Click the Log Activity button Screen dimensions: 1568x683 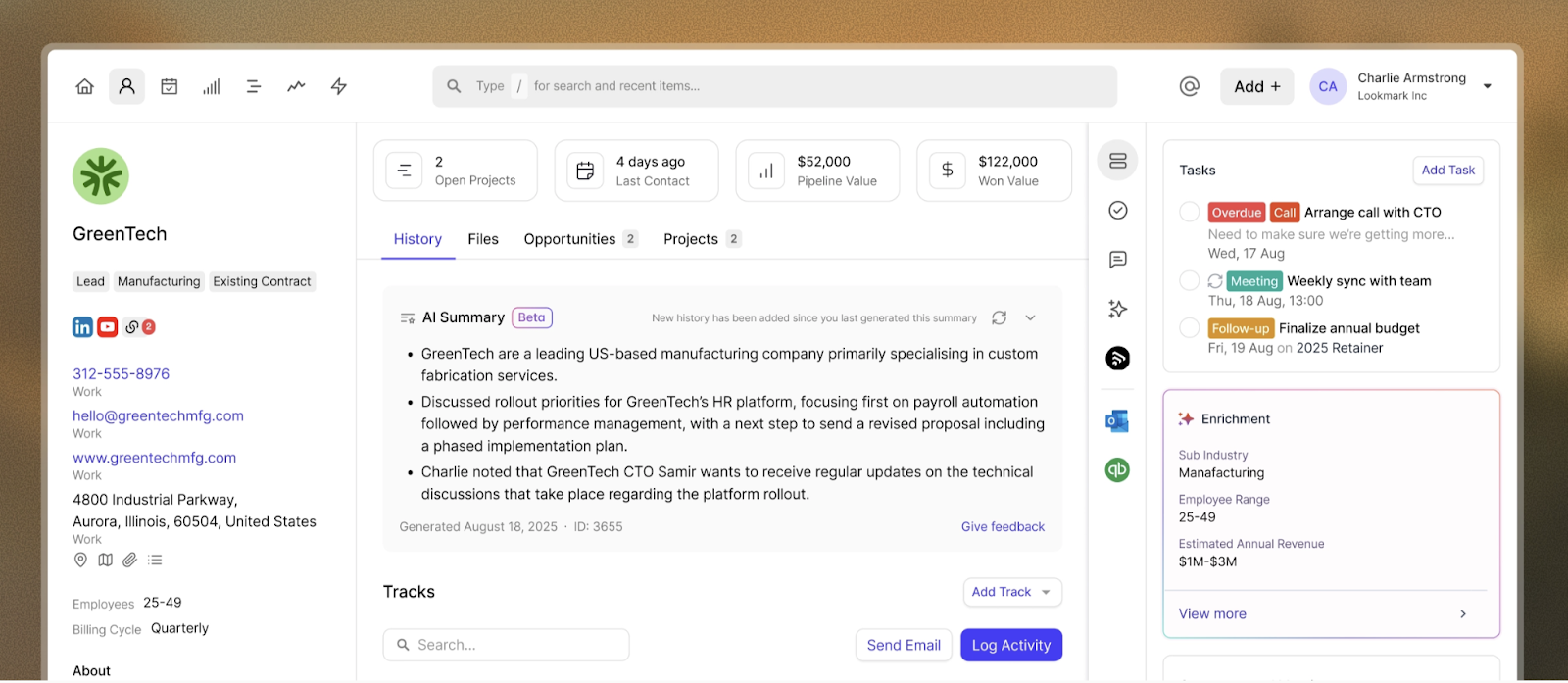click(x=1011, y=645)
